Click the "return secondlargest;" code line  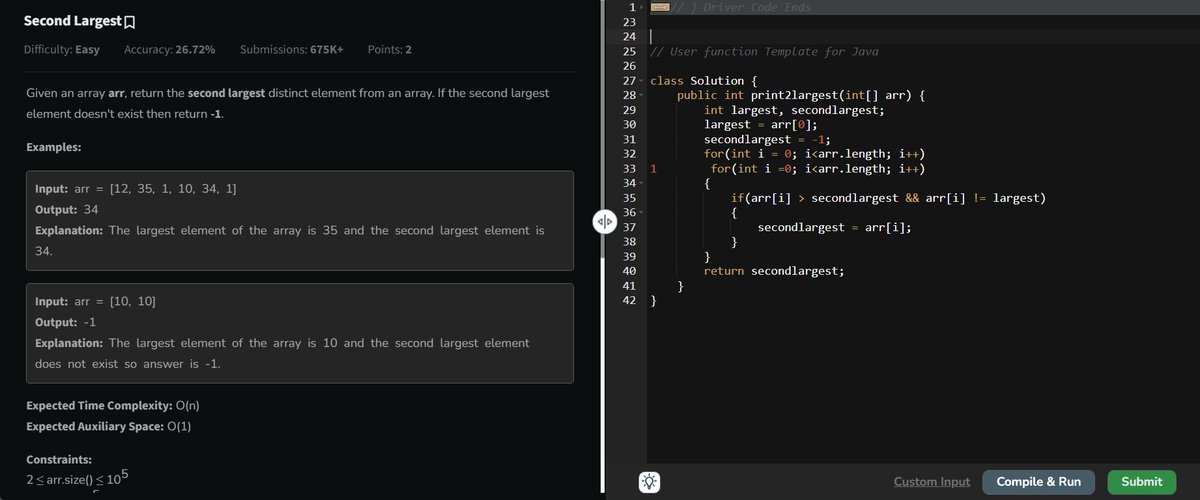(774, 271)
